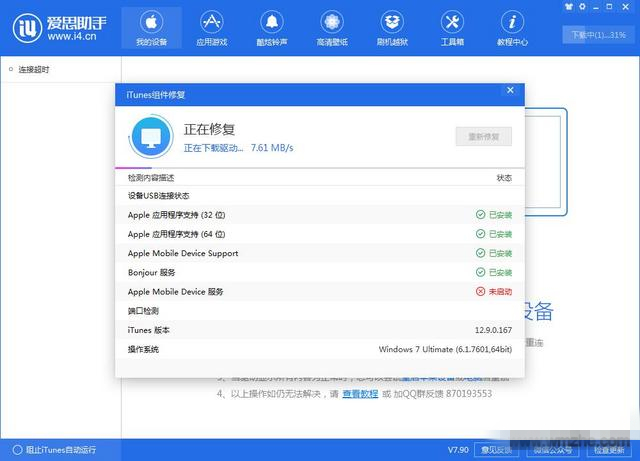Open settings gear icon in title bar
This screenshot has width=640, height=461.
(582, 7)
